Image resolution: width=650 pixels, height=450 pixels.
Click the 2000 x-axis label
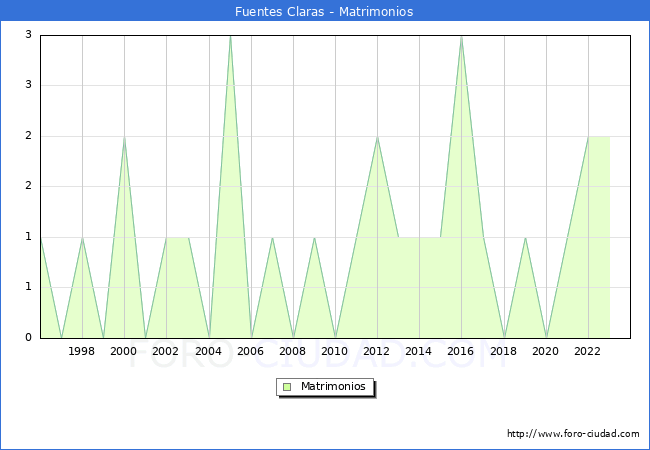[x=124, y=351]
